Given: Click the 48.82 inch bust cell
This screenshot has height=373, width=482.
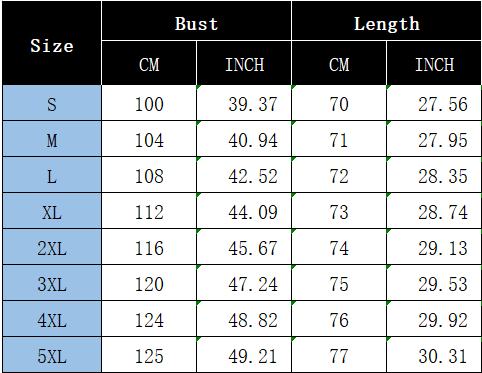Looking at the screenshot, I should [244, 319].
